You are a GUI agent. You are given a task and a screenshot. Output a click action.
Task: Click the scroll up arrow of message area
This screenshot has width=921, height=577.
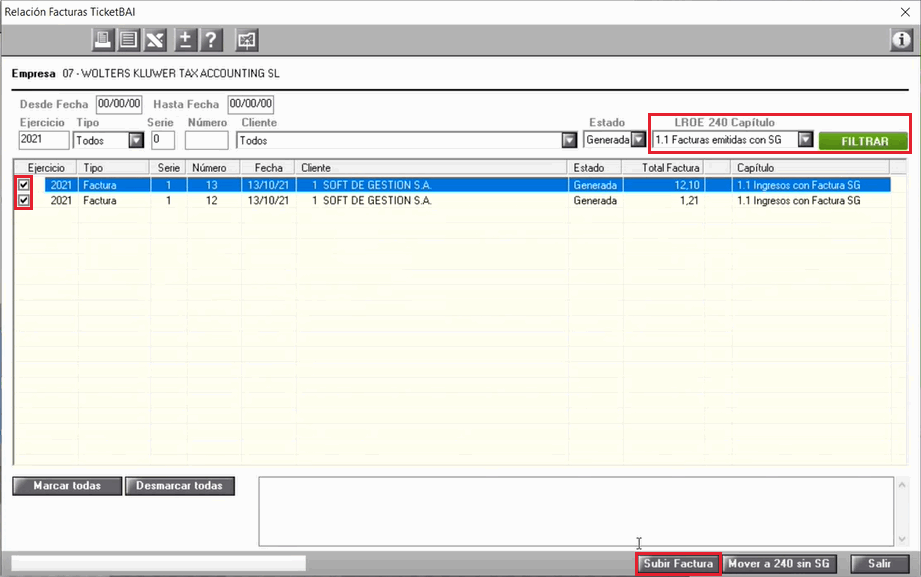(x=902, y=485)
